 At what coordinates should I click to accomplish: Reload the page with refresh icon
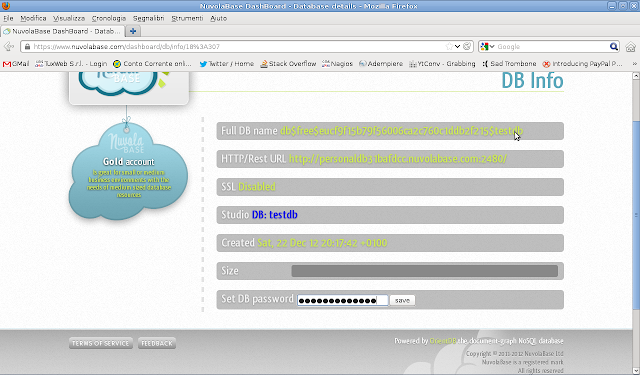click(x=467, y=47)
